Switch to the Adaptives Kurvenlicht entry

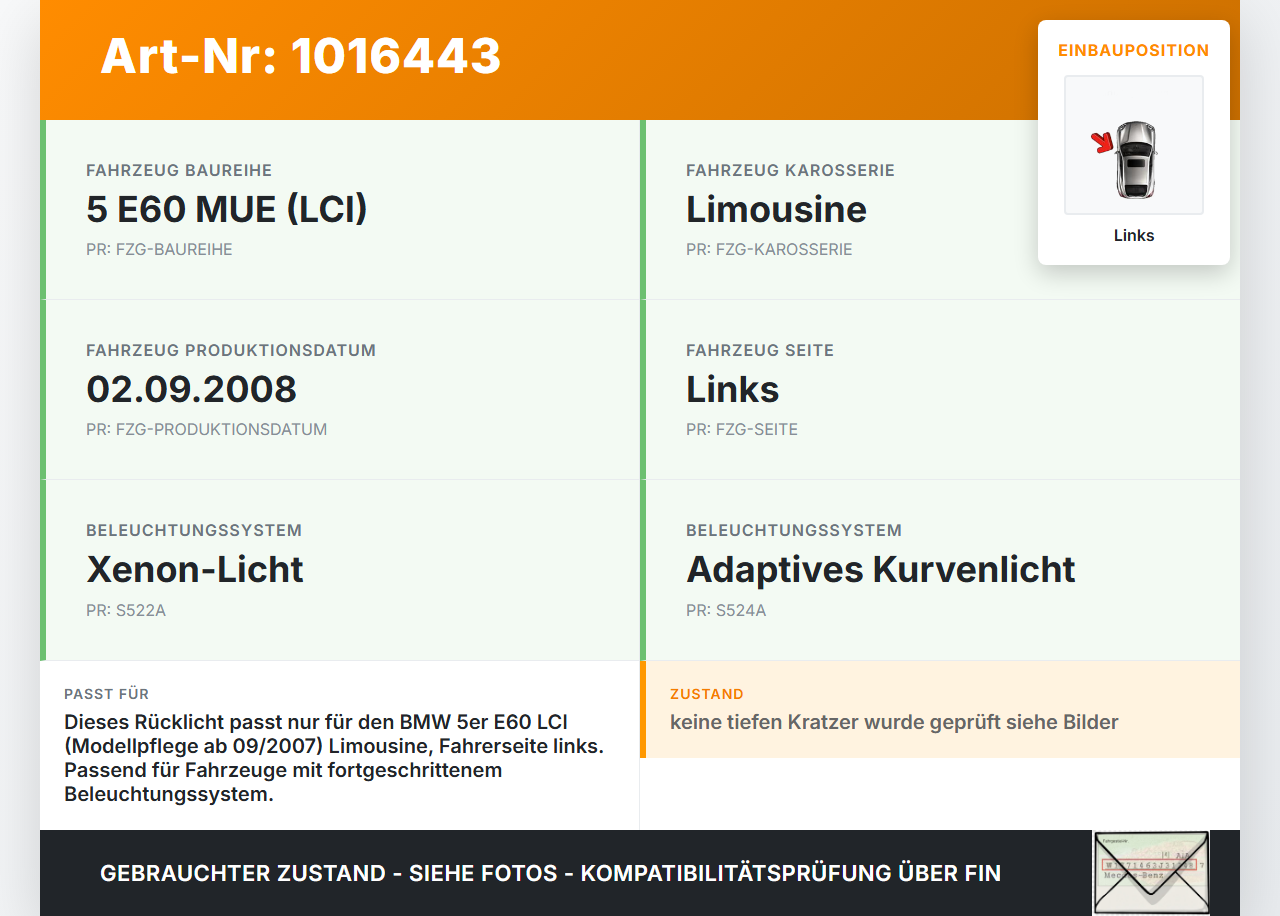(x=880, y=569)
